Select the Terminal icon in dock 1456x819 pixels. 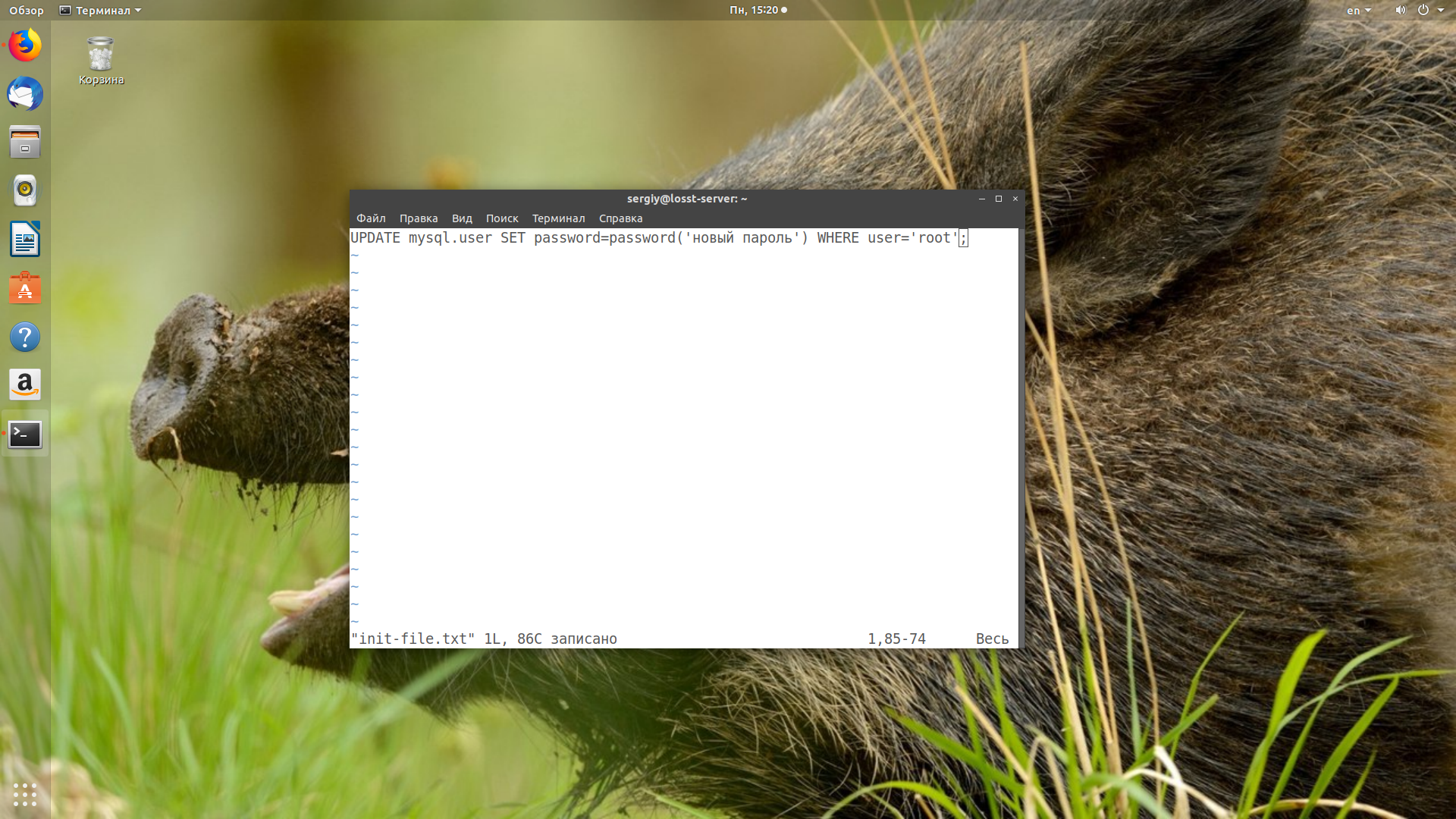pyautogui.click(x=25, y=435)
